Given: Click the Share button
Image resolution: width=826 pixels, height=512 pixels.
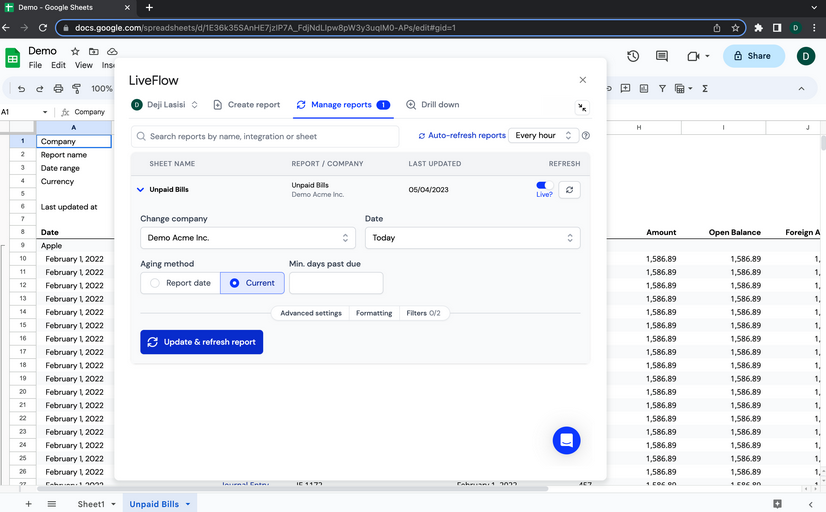Looking at the screenshot, I should coord(754,56).
